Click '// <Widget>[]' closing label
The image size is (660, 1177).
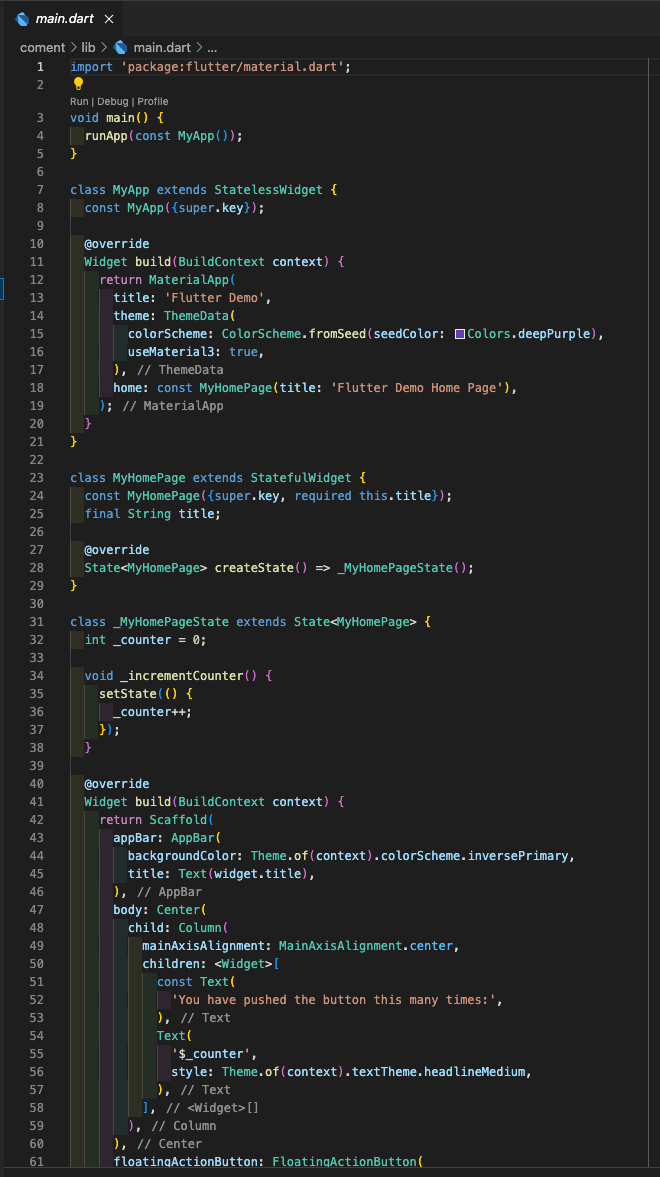tap(212, 1109)
